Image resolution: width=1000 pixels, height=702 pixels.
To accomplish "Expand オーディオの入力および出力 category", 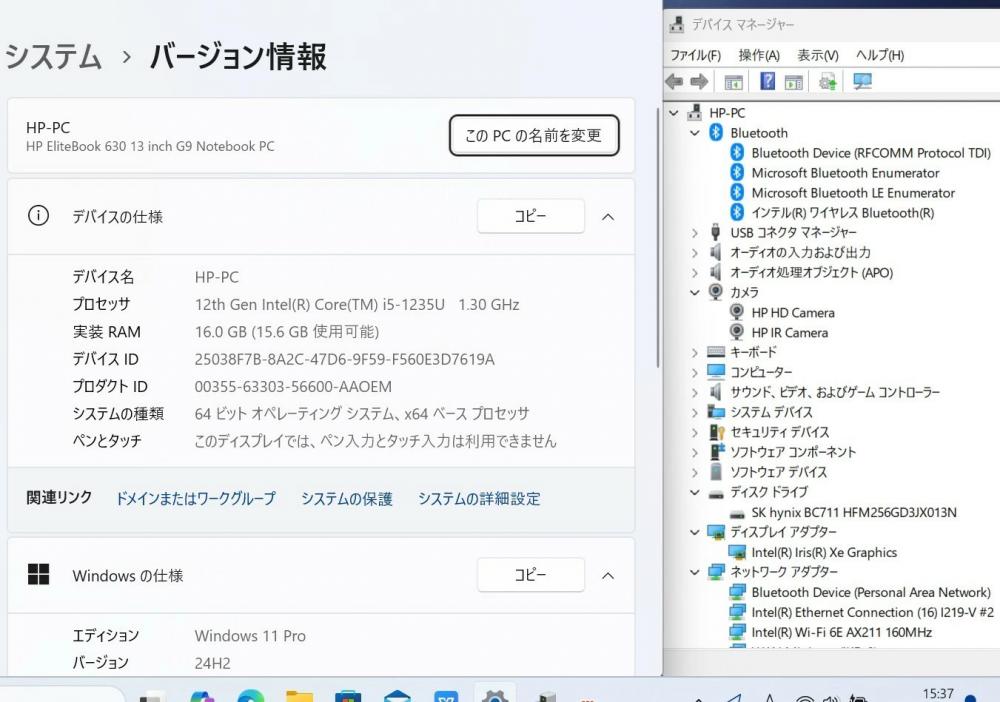I will coord(695,252).
